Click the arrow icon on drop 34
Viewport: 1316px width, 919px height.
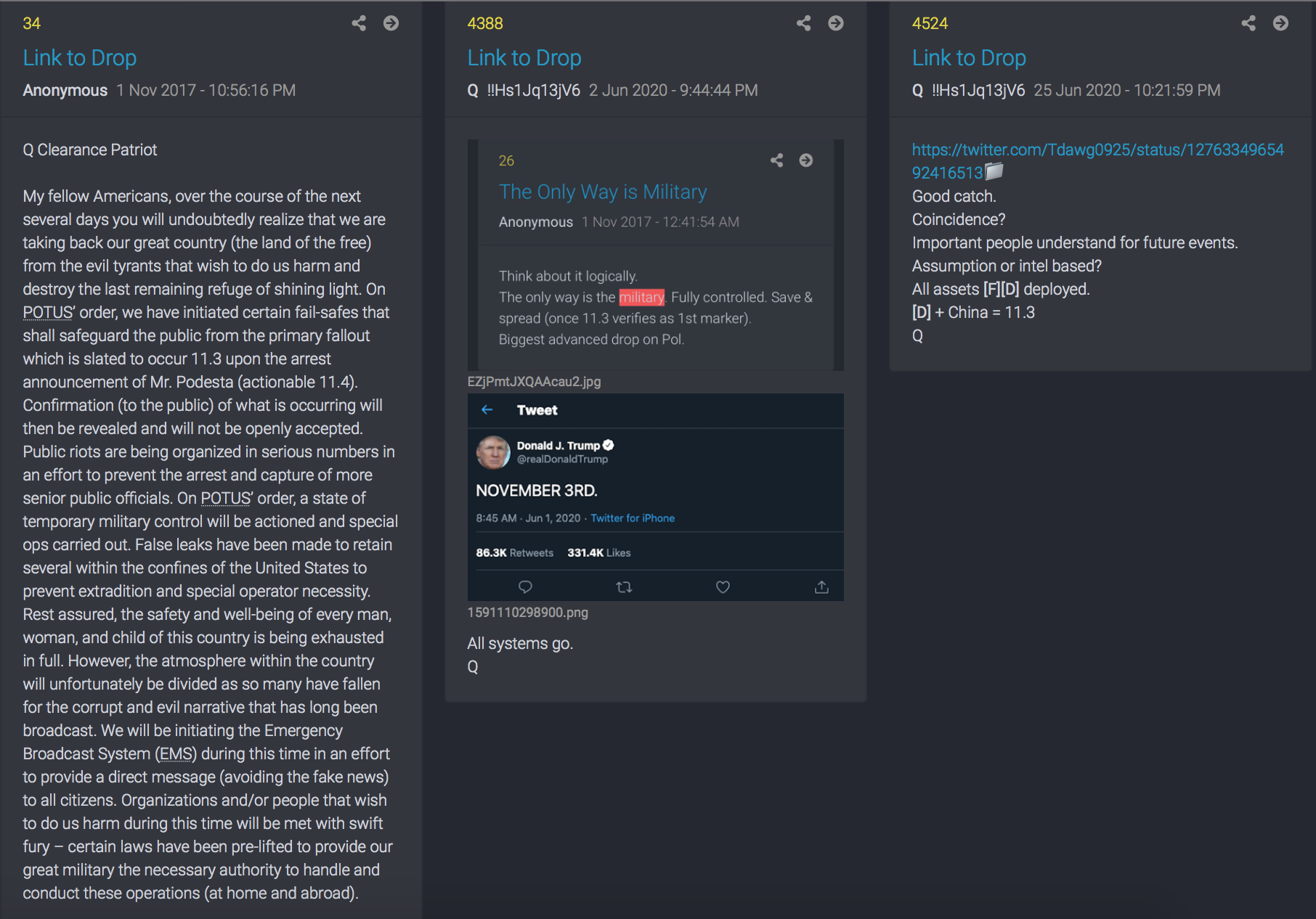[x=391, y=23]
